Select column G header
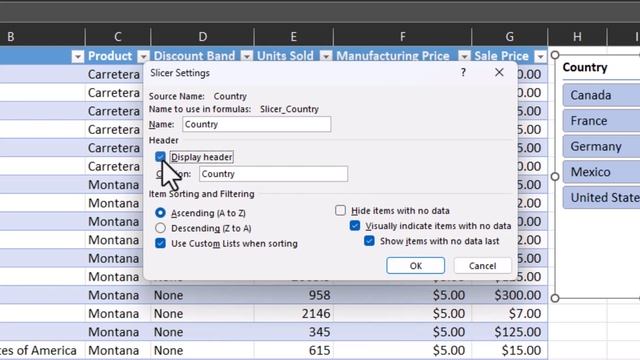The image size is (640, 360). coord(509,37)
